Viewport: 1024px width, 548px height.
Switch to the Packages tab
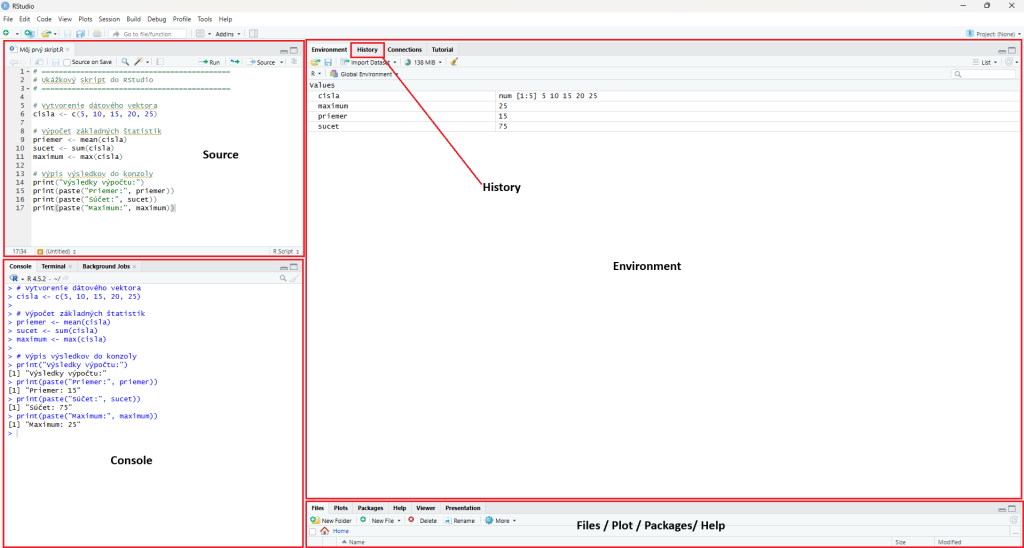tap(370, 508)
